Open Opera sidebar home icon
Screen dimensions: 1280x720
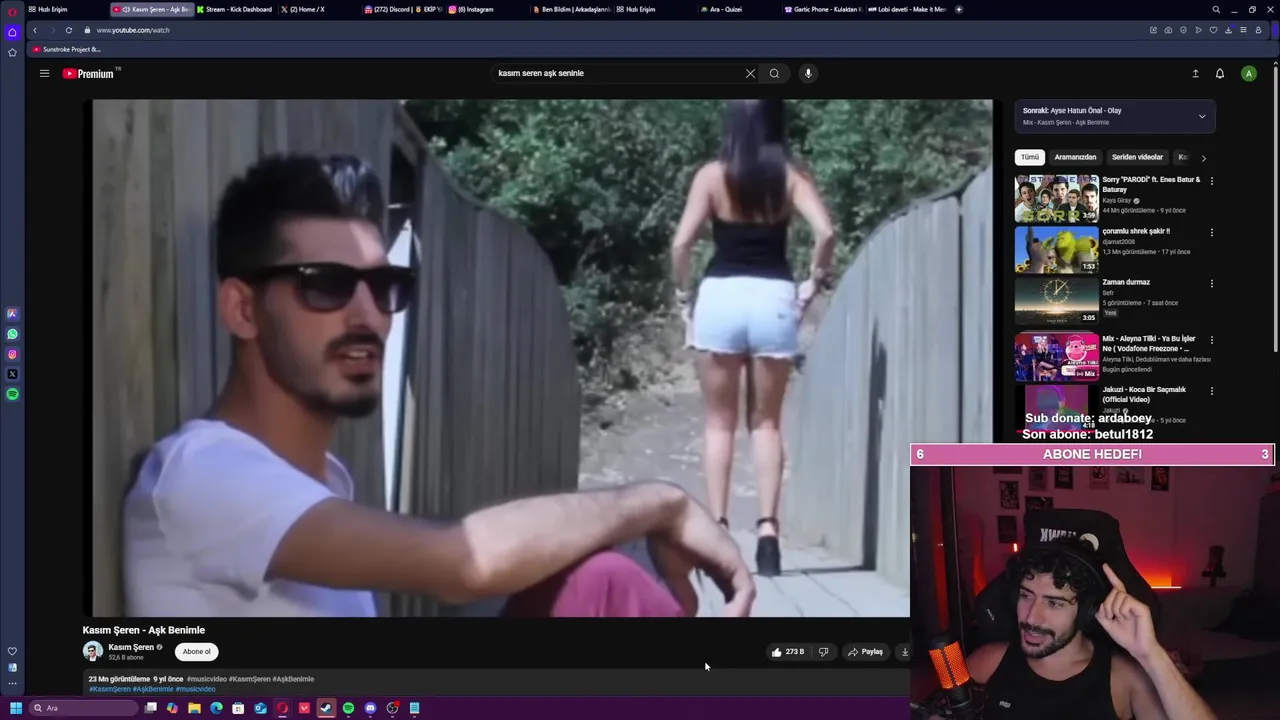pyautogui.click(x=12, y=32)
